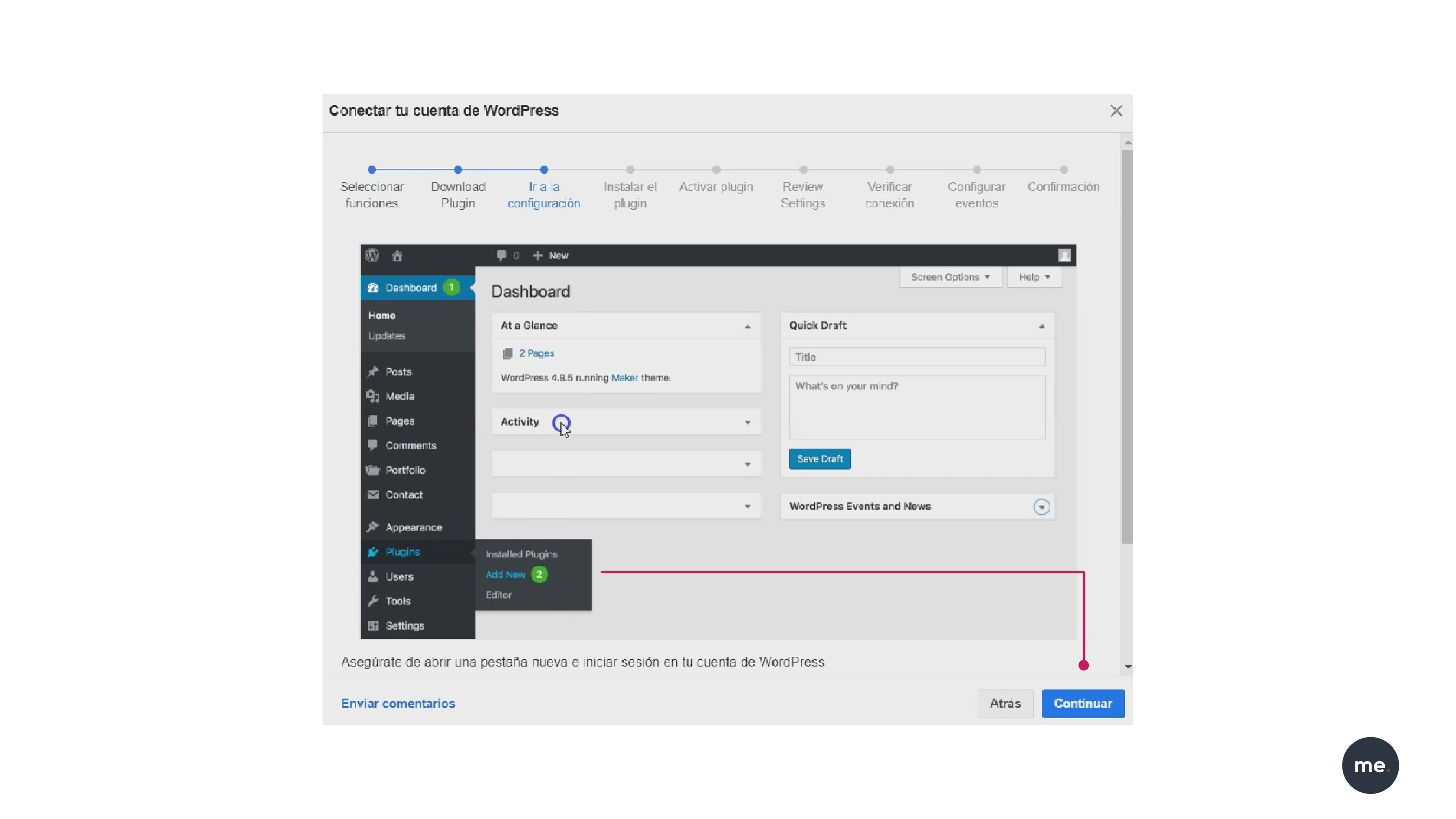This screenshot has width=1456, height=819.
Task: Click the Save Draft button
Action: (x=820, y=459)
